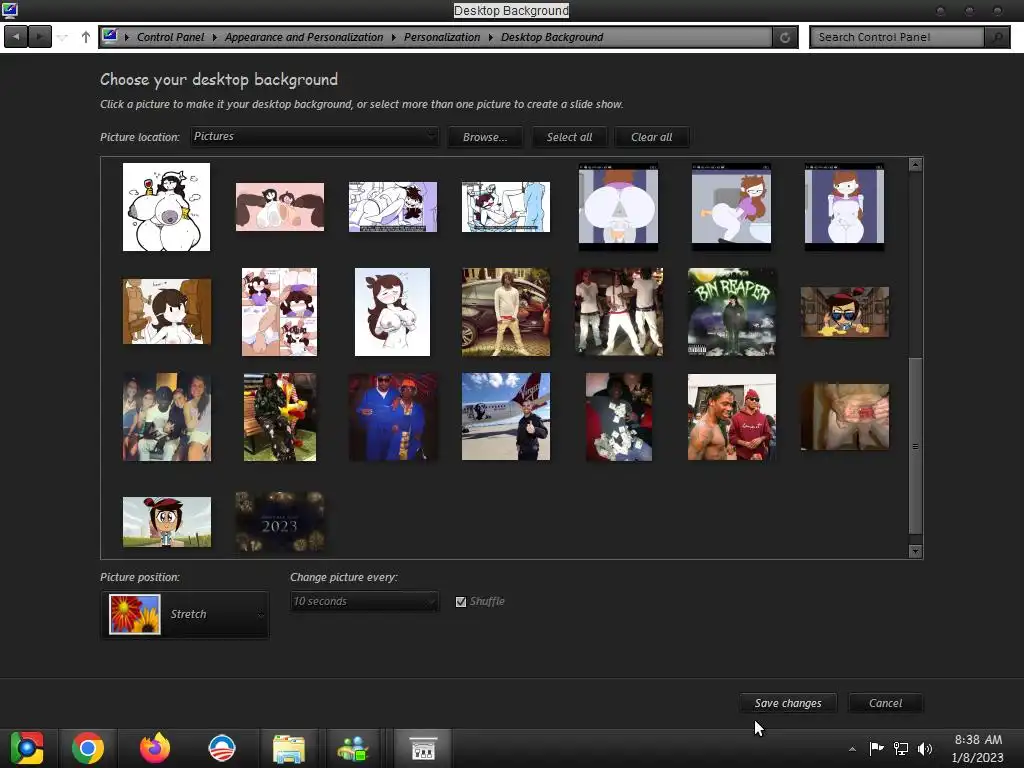This screenshot has height=768, width=1024.
Task: Select the man beside car photo
Action: point(505,312)
